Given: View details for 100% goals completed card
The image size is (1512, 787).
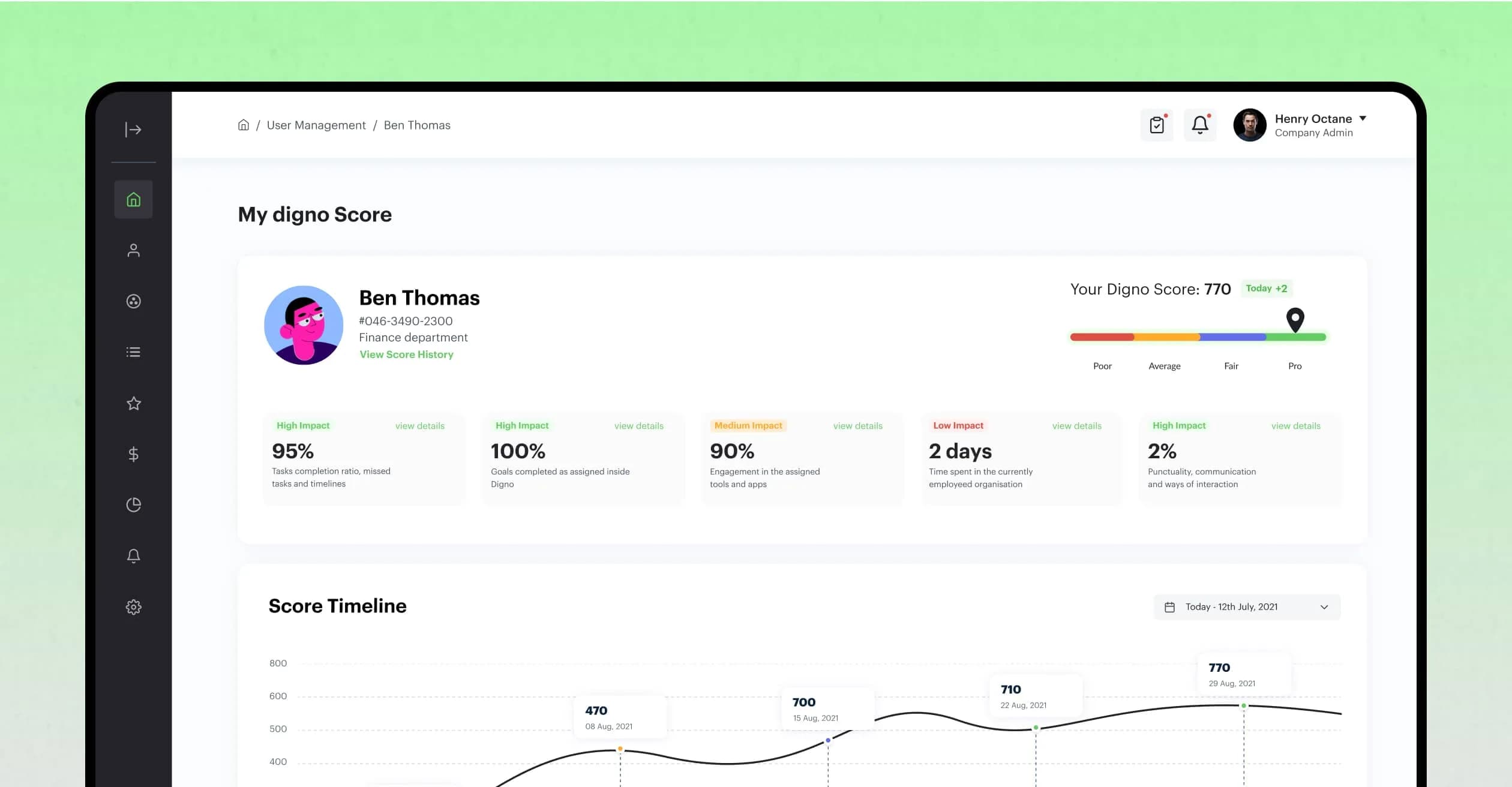Looking at the screenshot, I should pyautogui.click(x=639, y=426).
